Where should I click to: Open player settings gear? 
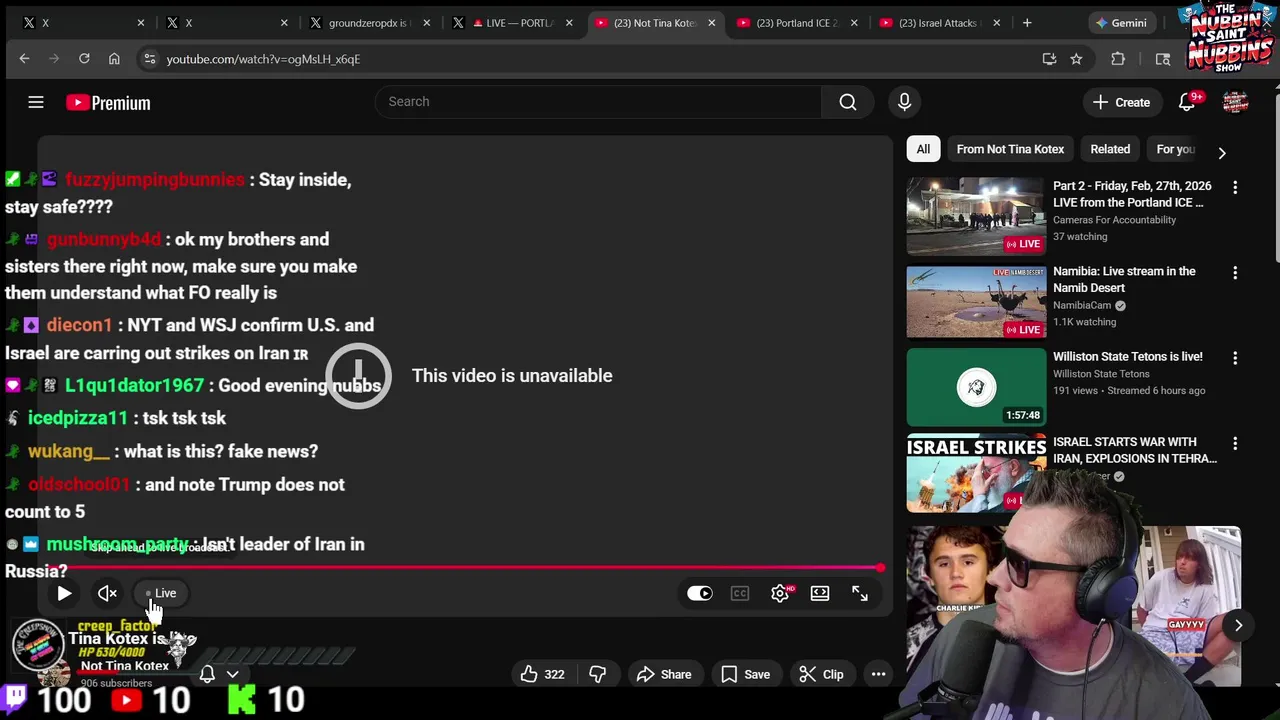[x=780, y=594]
